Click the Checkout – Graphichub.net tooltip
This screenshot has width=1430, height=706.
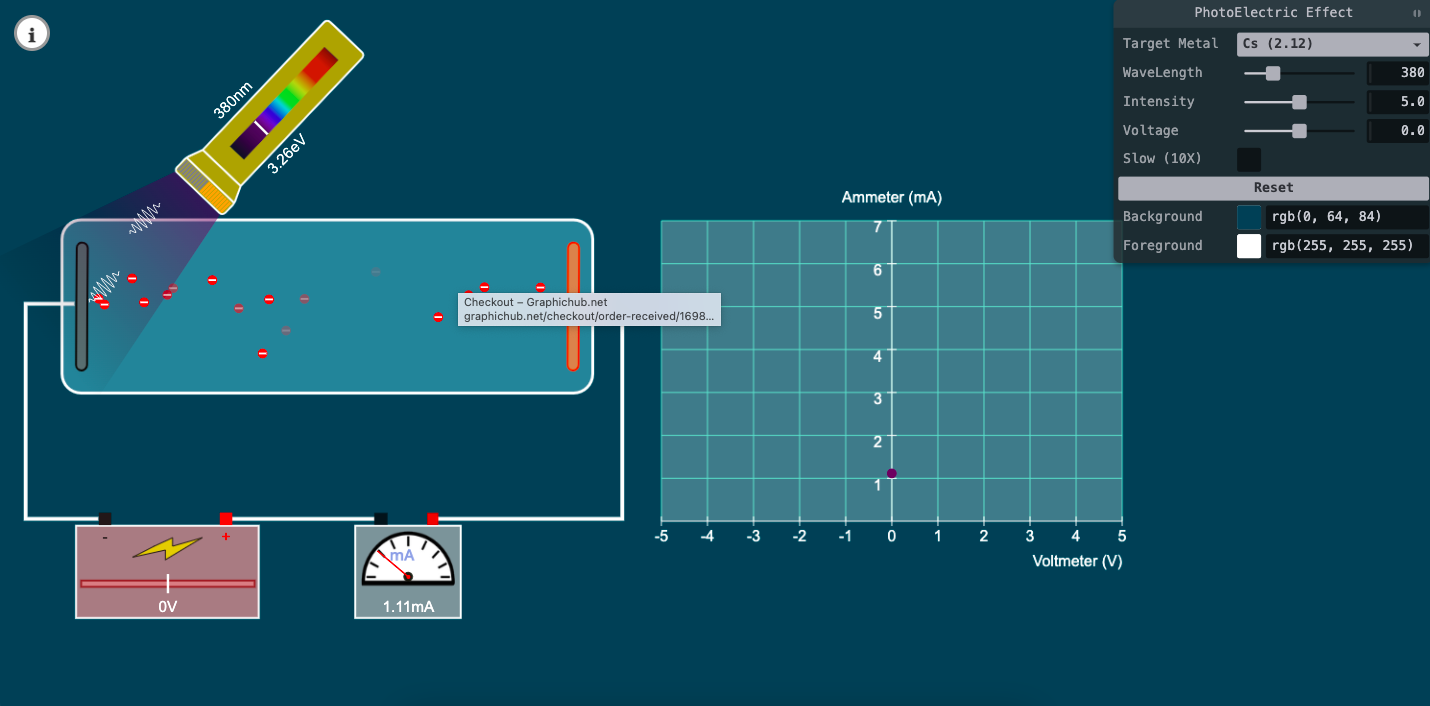pyautogui.click(x=589, y=309)
